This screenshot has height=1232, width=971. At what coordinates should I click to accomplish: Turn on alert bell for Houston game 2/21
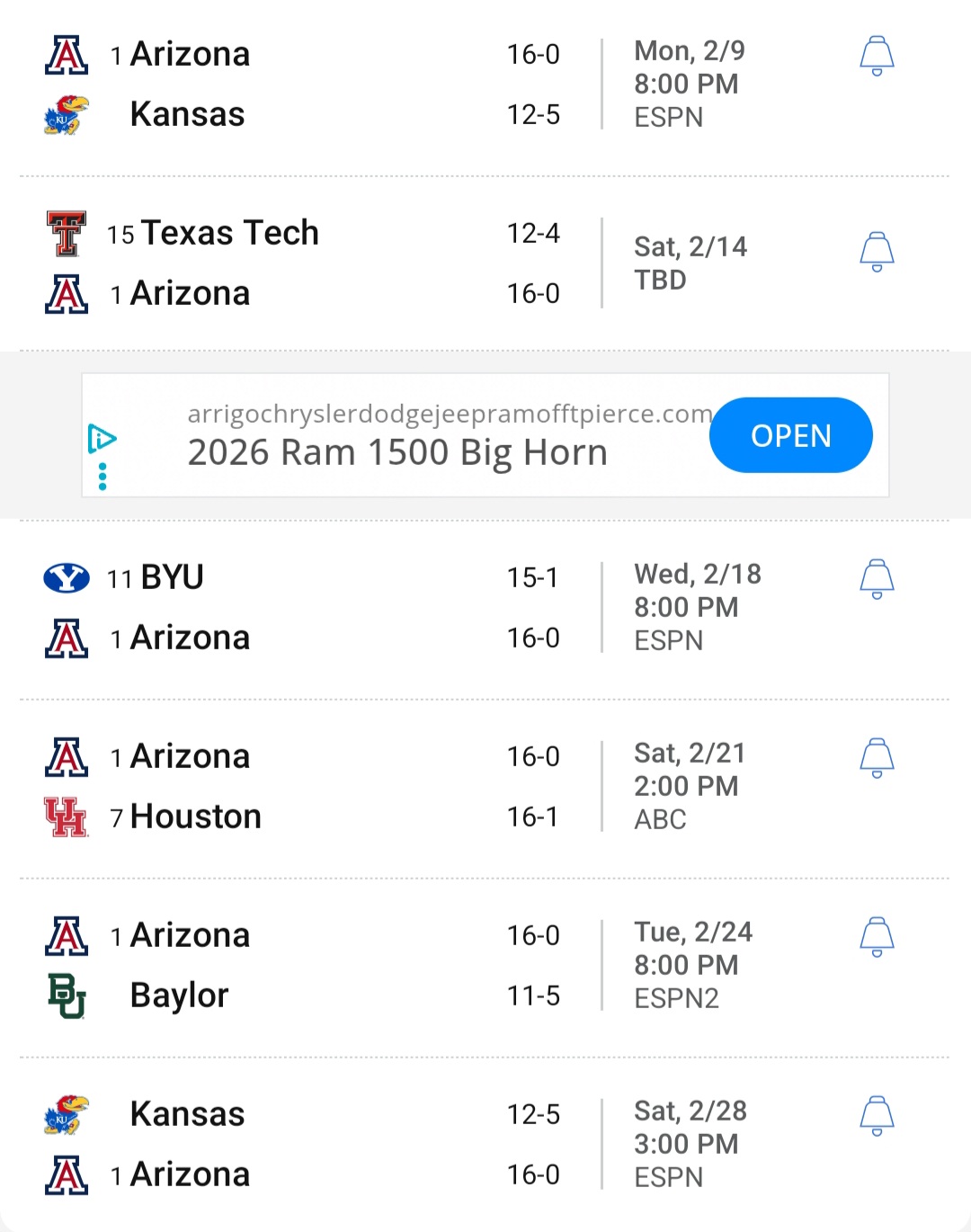pyautogui.click(x=877, y=758)
